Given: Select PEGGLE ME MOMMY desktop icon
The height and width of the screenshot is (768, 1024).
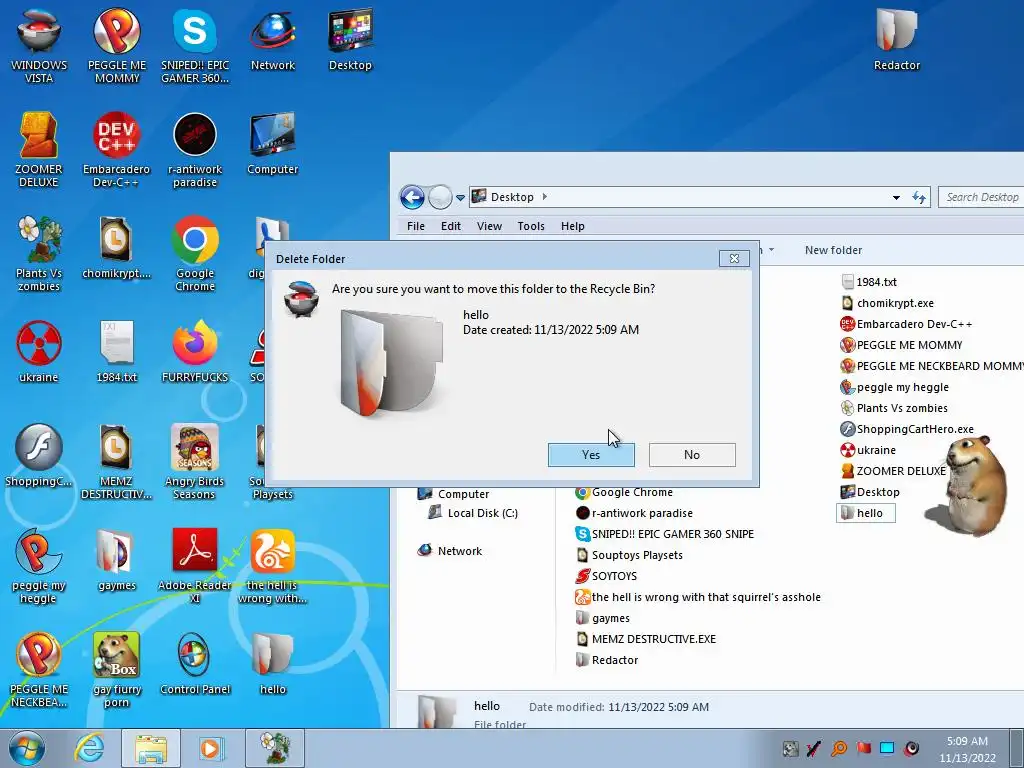Looking at the screenshot, I should click(117, 46).
